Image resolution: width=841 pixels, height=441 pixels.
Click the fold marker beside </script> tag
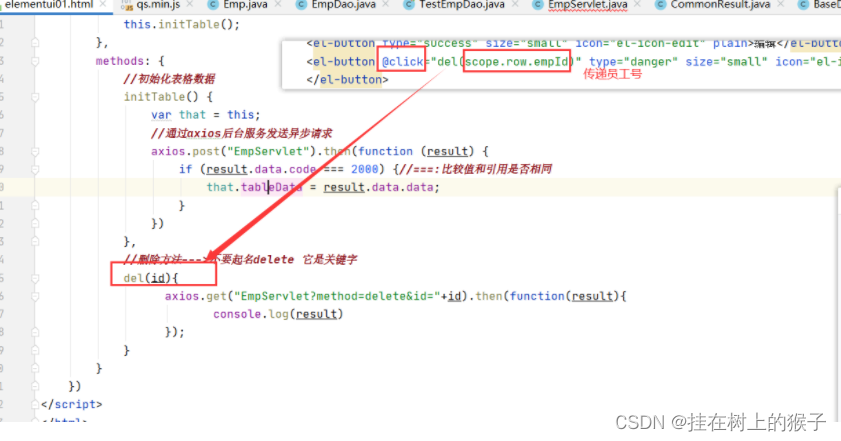click(35, 405)
